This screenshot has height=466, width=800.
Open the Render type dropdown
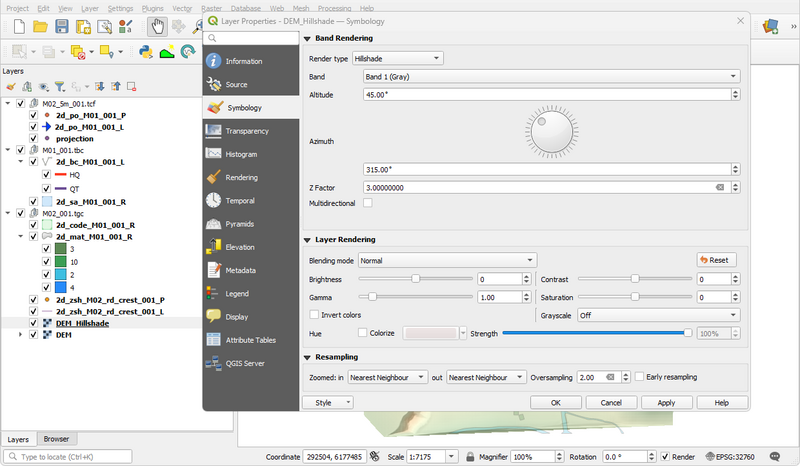click(x=397, y=58)
